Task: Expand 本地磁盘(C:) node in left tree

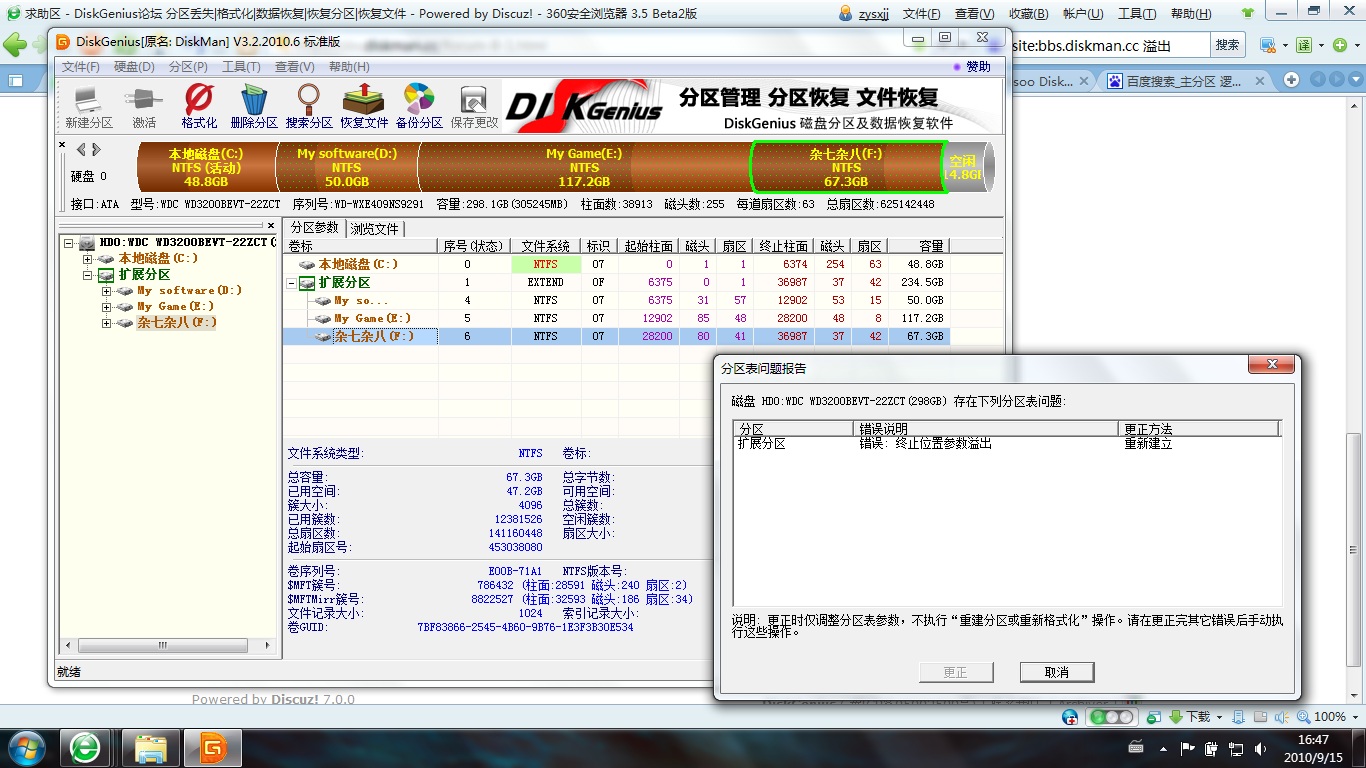Action: (88, 258)
